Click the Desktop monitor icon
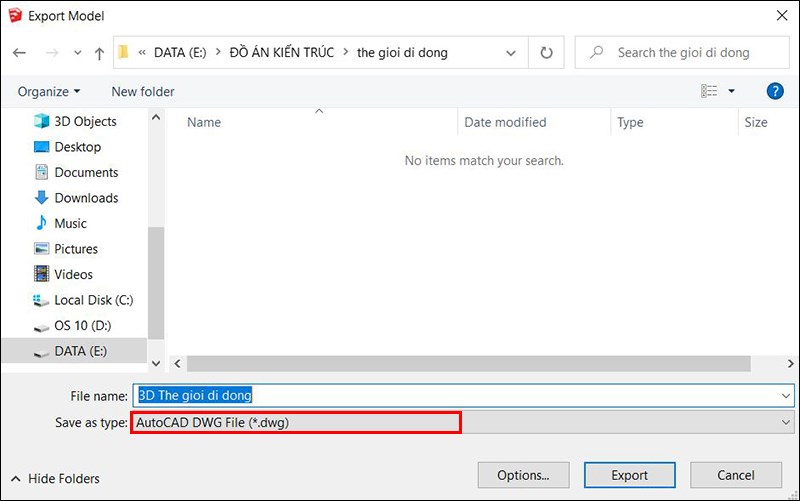 tap(41, 147)
